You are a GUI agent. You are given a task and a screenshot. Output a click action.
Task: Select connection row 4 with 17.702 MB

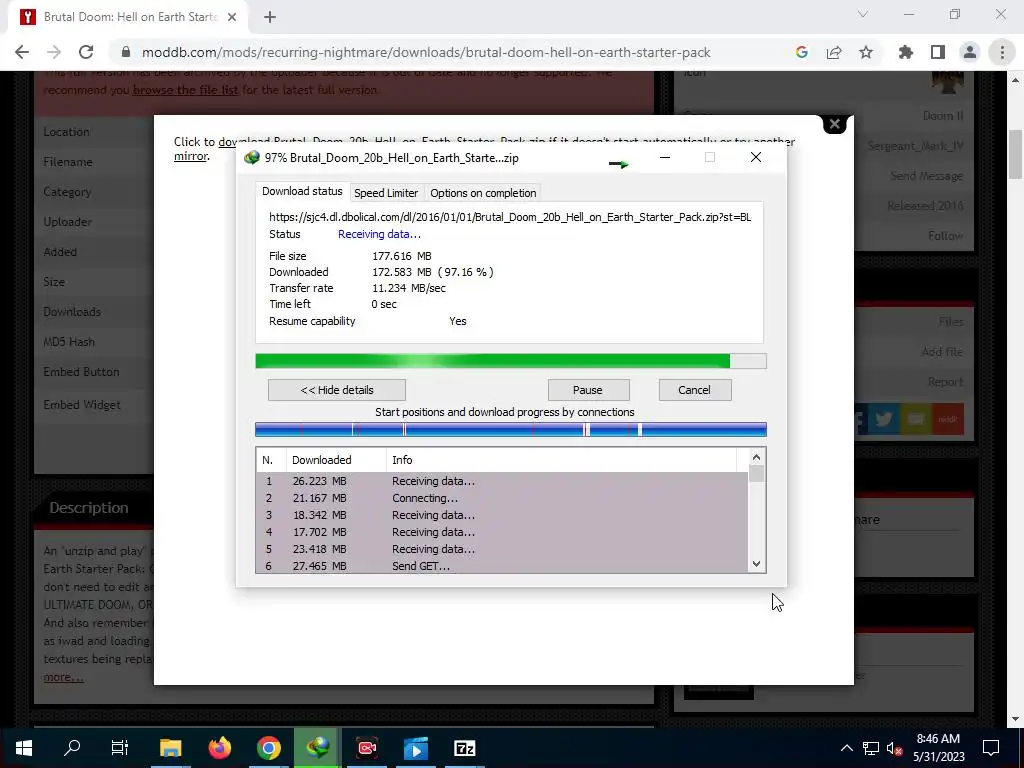502,532
